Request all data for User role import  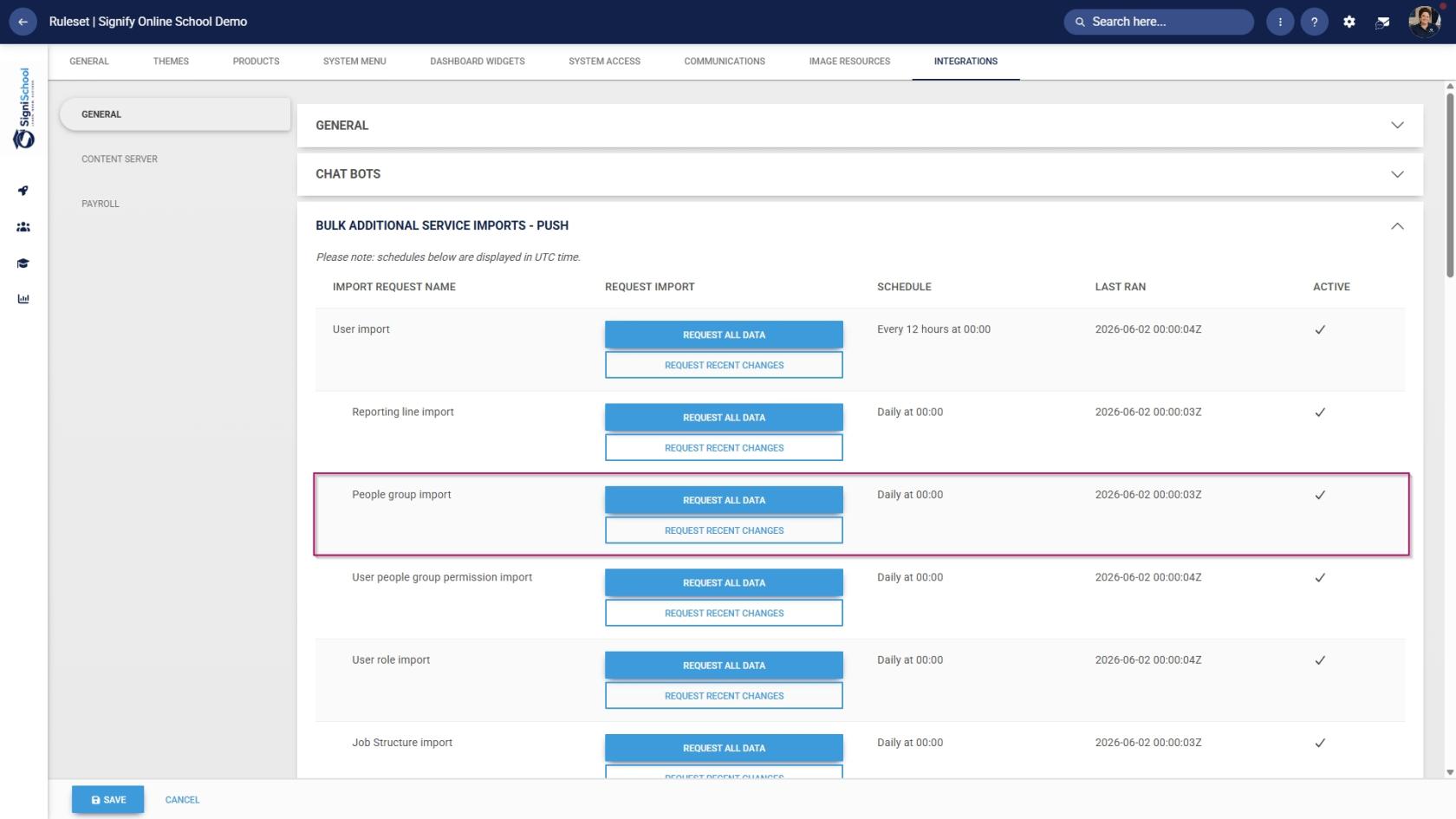coord(724,665)
